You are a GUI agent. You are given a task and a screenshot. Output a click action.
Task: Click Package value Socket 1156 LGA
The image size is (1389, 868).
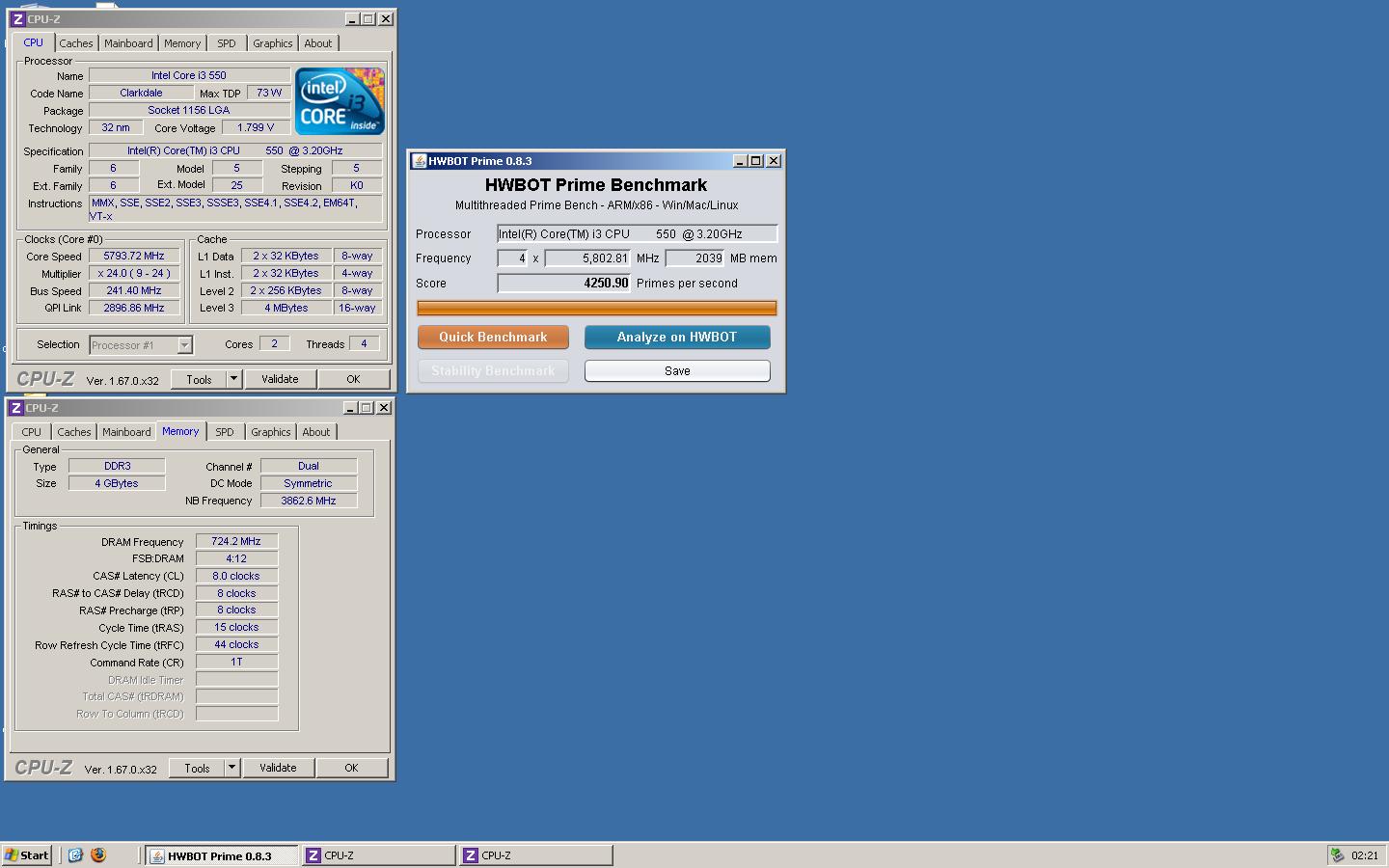(189, 111)
